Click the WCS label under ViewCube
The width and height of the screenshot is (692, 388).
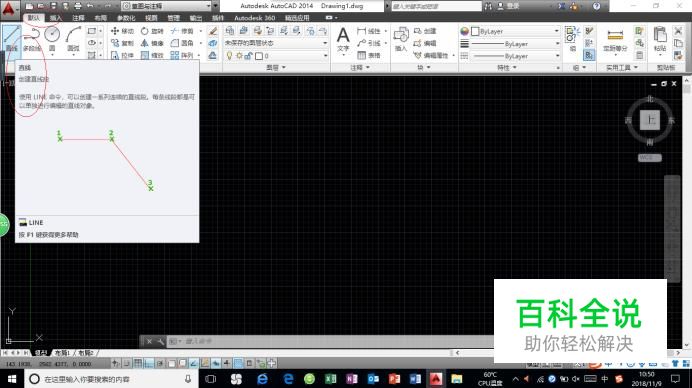pyautogui.click(x=650, y=158)
